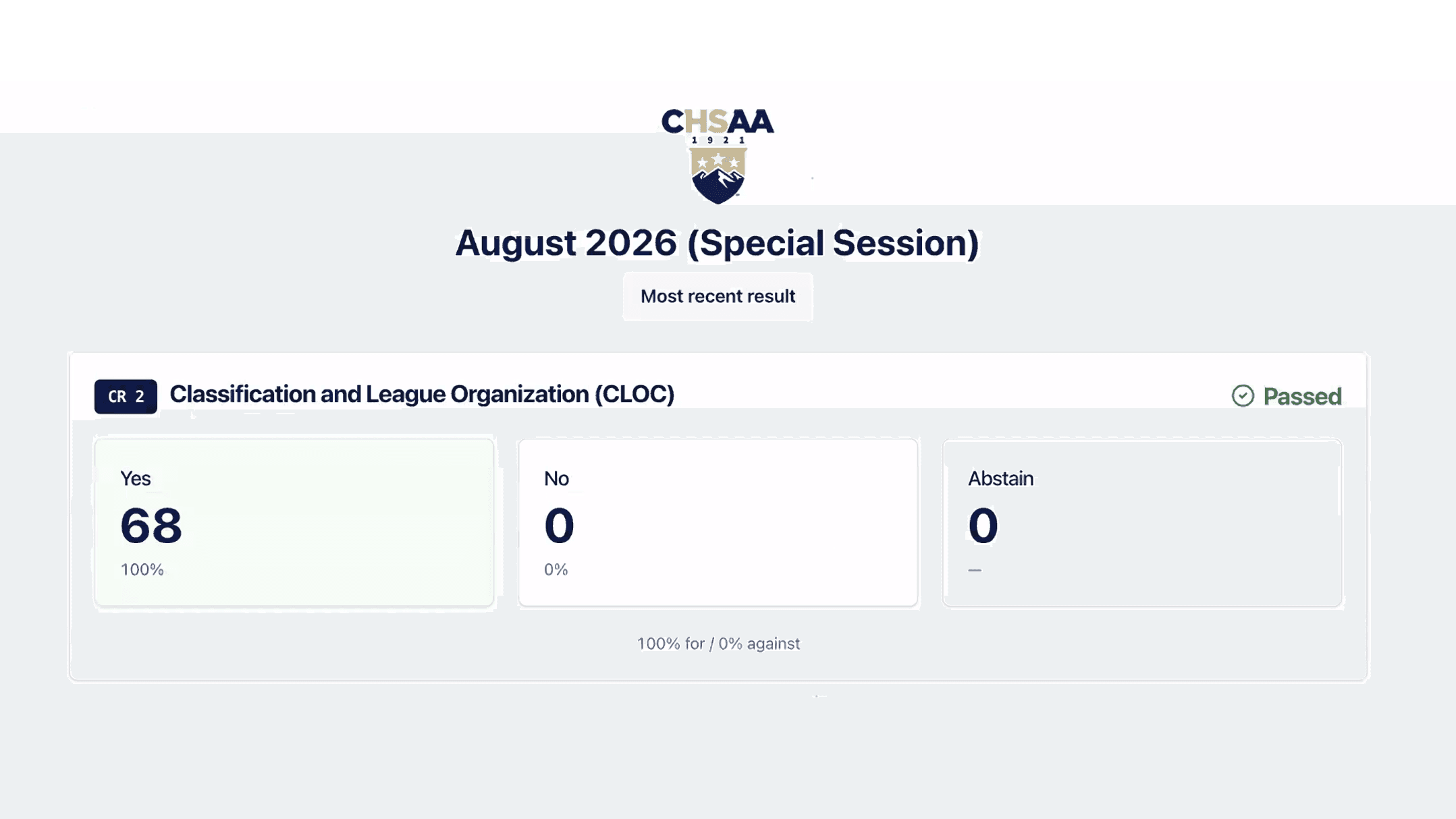Select the Yes vote card
This screenshot has height=819, width=1456.
click(294, 523)
